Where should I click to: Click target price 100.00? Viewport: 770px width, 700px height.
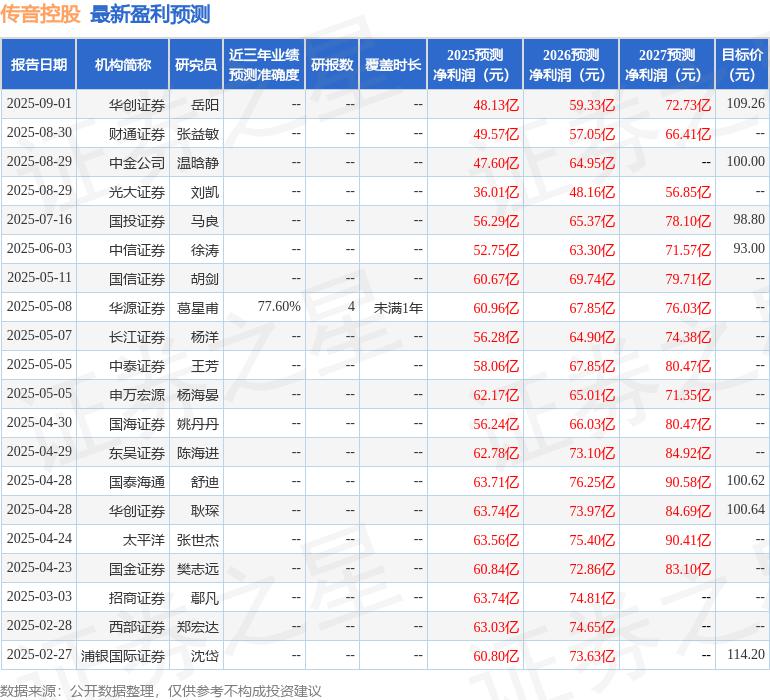coord(745,161)
